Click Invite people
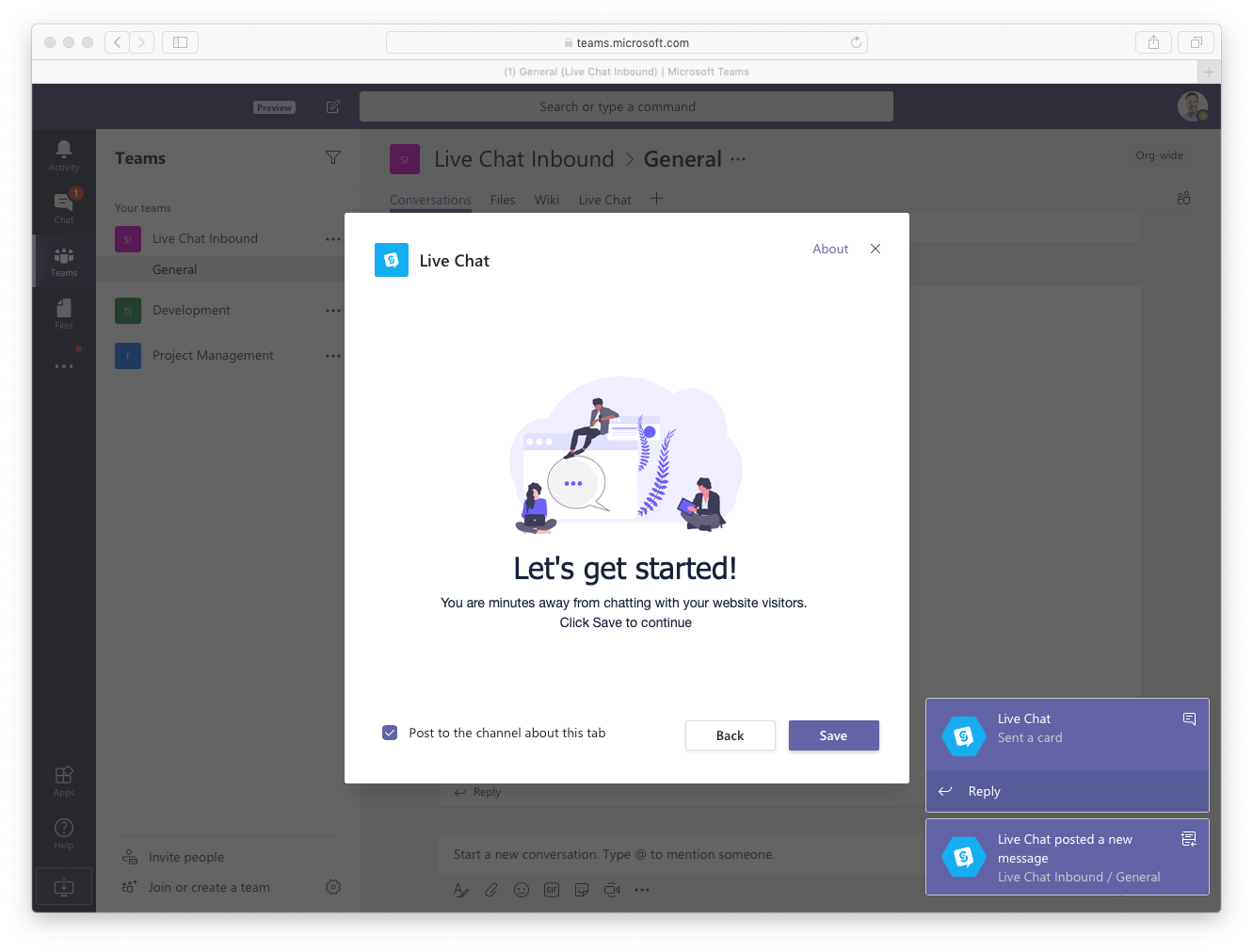Image resolution: width=1253 pixels, height=952 pixels. click(x=186, y=857)
